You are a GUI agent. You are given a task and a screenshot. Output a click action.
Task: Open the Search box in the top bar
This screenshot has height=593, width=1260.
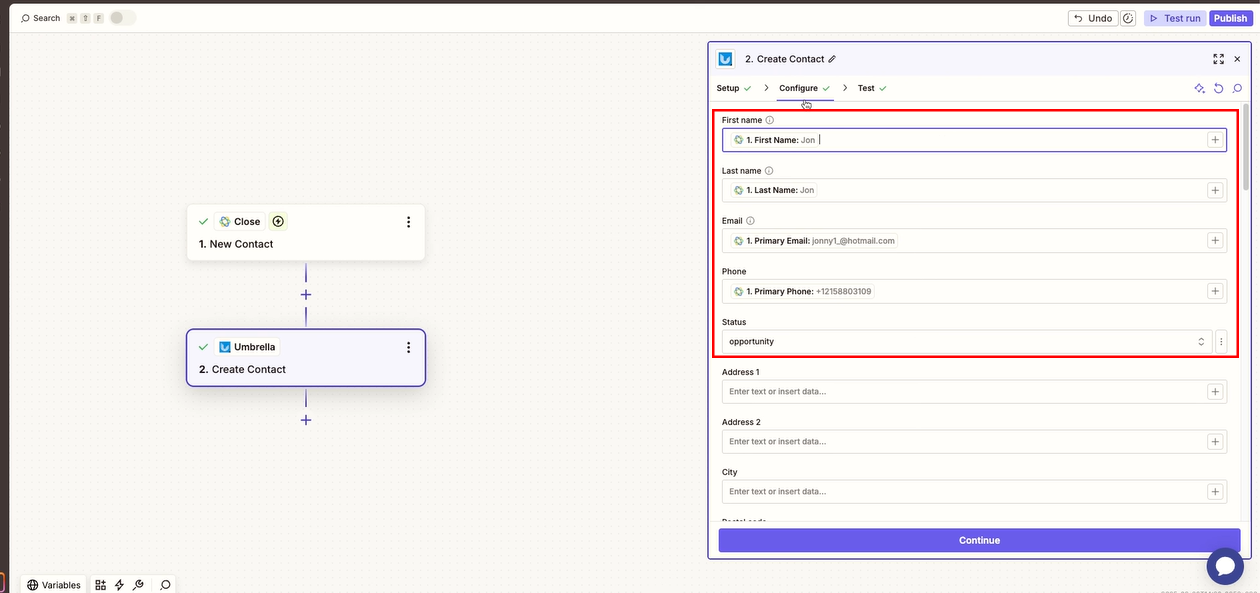pyautogui.click(x=40, y=18)
